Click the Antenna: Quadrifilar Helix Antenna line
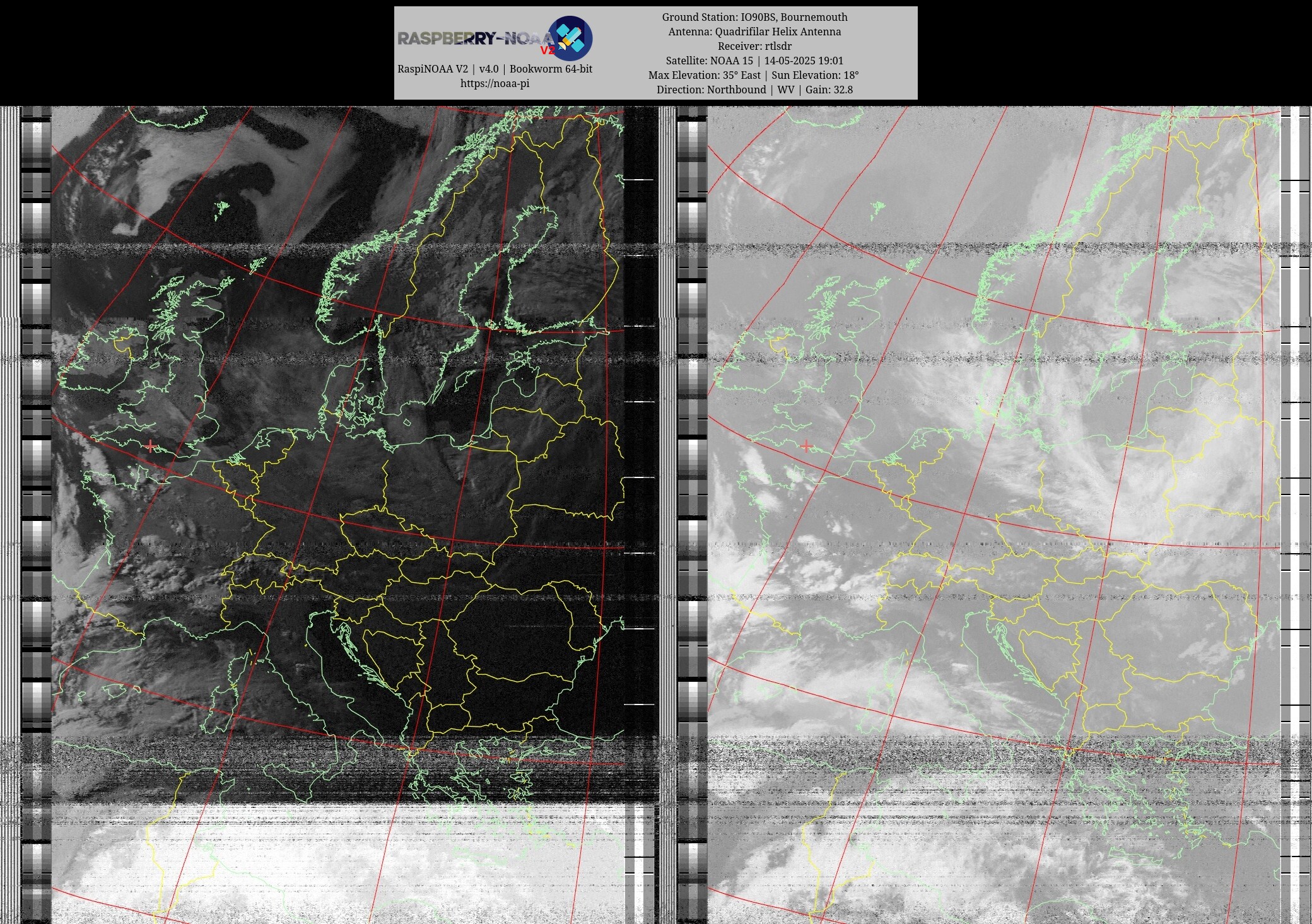The image size is (1312, 924). tap(754, 32)
